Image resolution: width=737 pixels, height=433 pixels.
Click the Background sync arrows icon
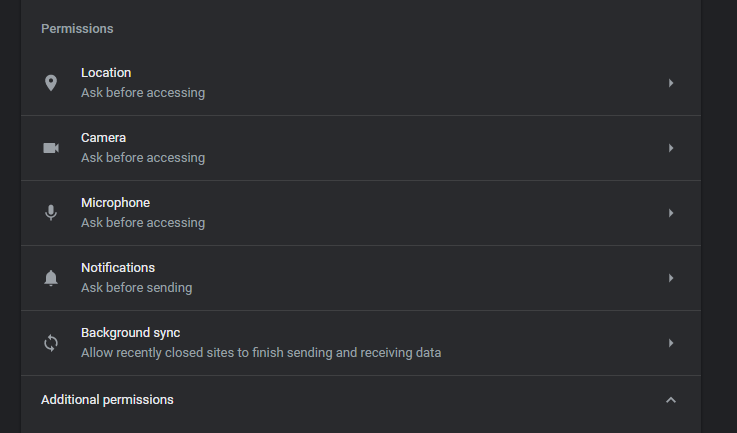coord(51,343)
